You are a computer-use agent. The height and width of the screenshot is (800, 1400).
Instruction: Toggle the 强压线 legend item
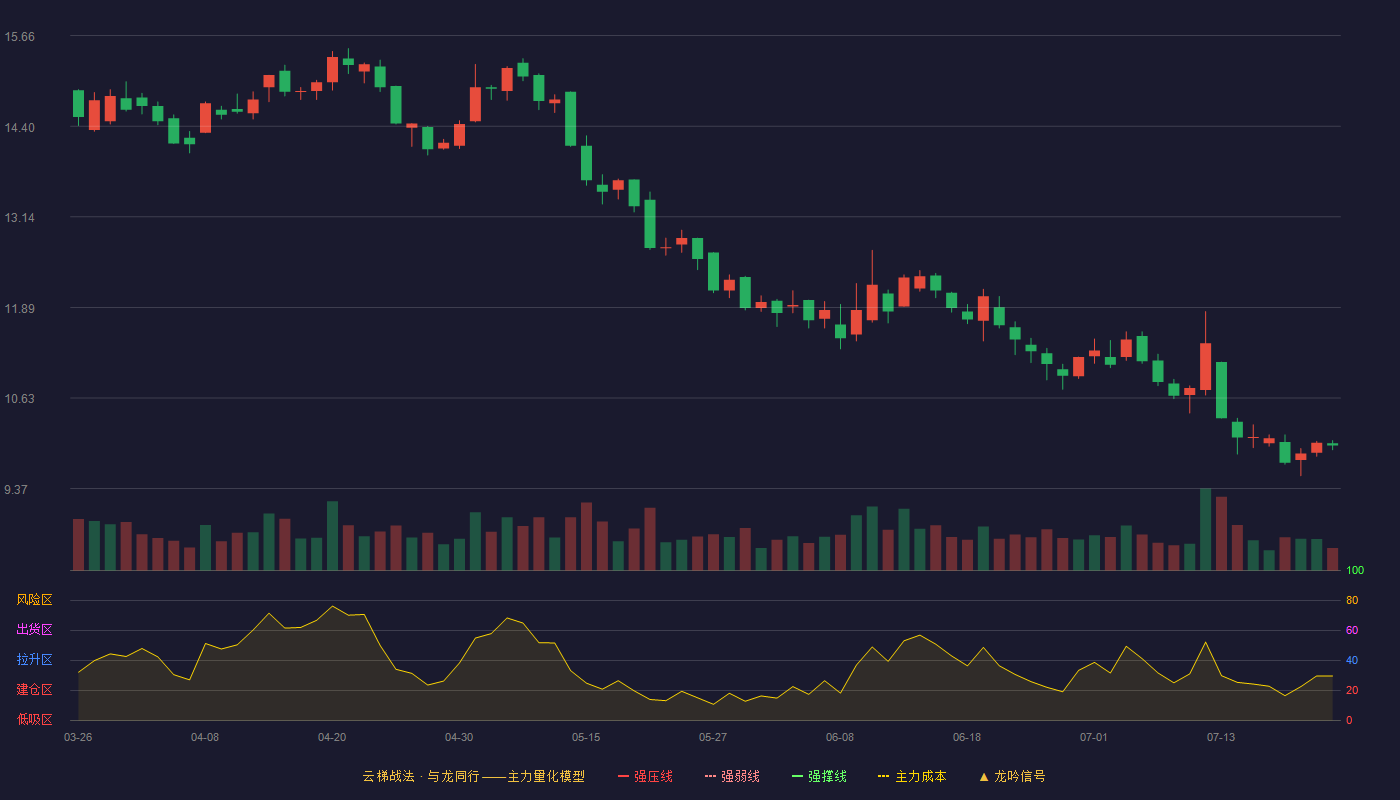[x=652, y=776]
